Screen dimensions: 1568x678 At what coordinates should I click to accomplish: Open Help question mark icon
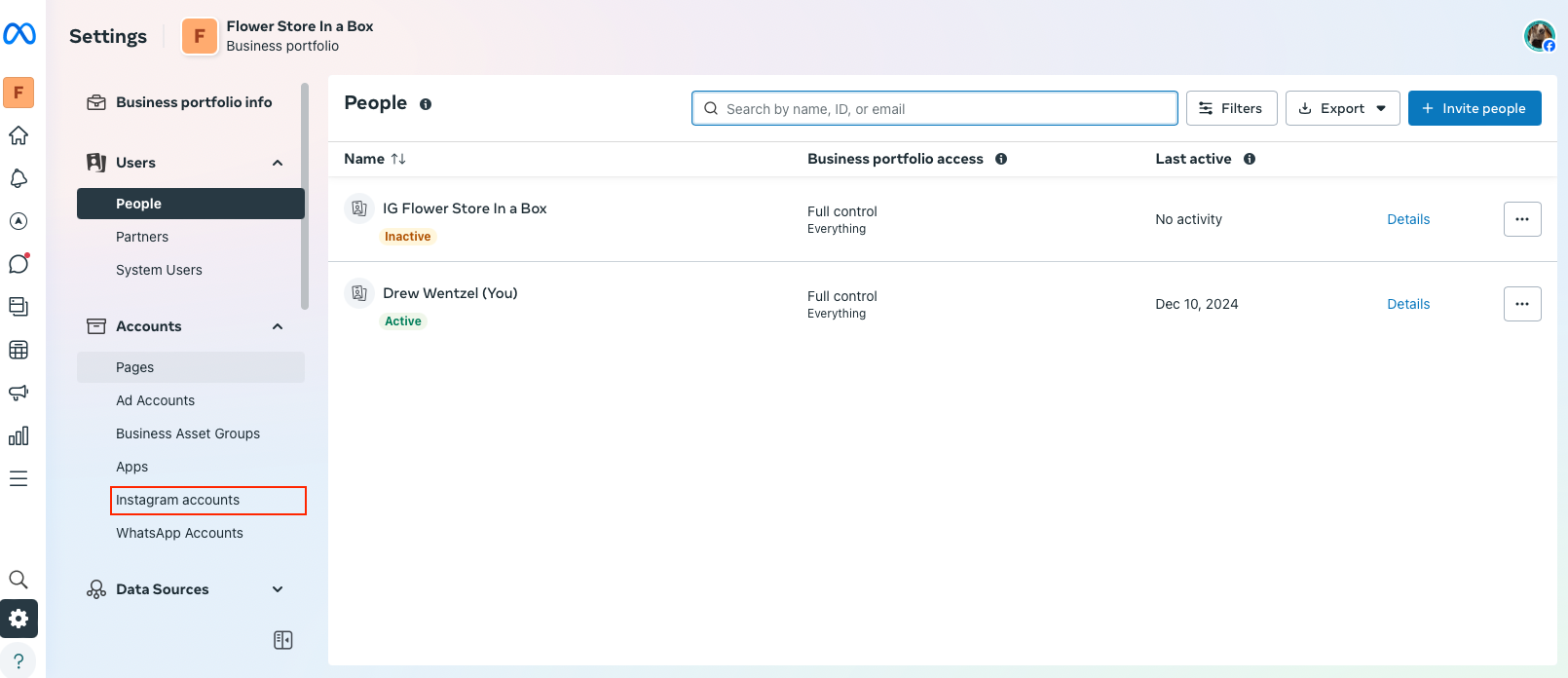tap(19, 660)
